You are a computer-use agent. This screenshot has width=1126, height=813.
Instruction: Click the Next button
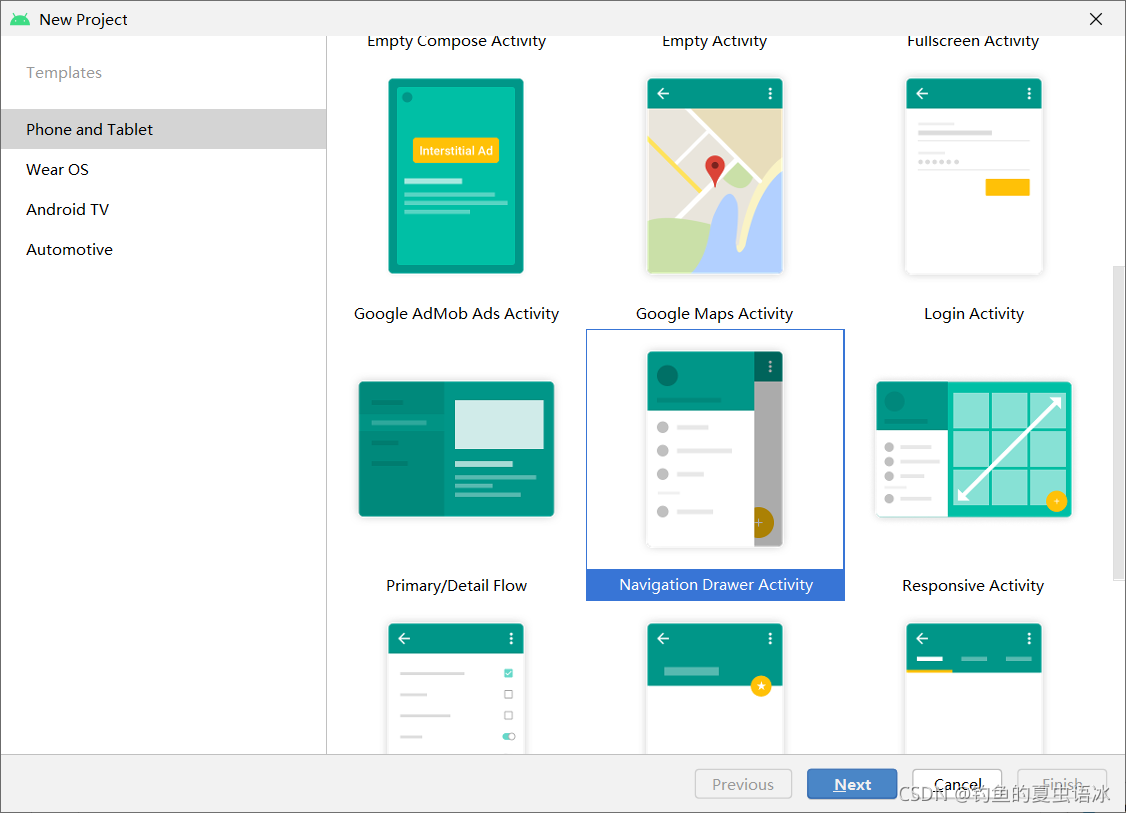click(x=852, y=784)
